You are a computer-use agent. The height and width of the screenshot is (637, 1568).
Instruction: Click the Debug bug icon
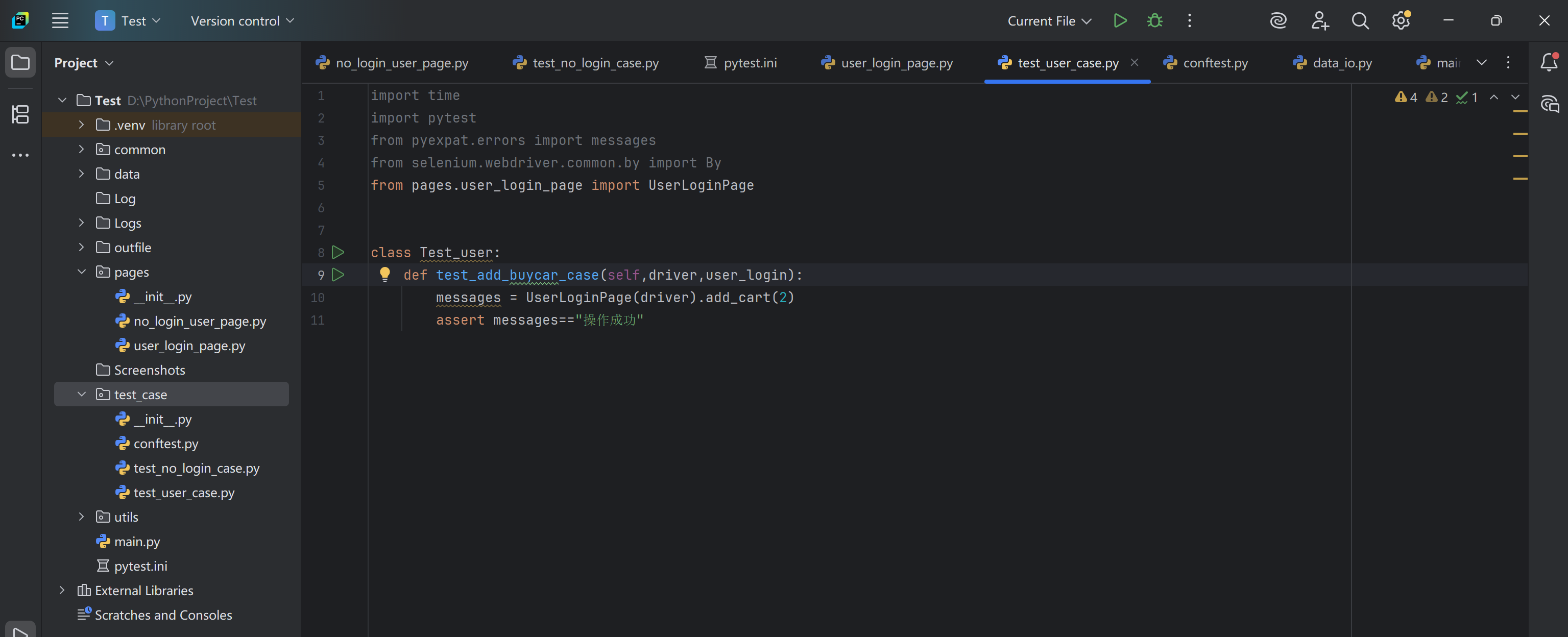coord(1155,21)
